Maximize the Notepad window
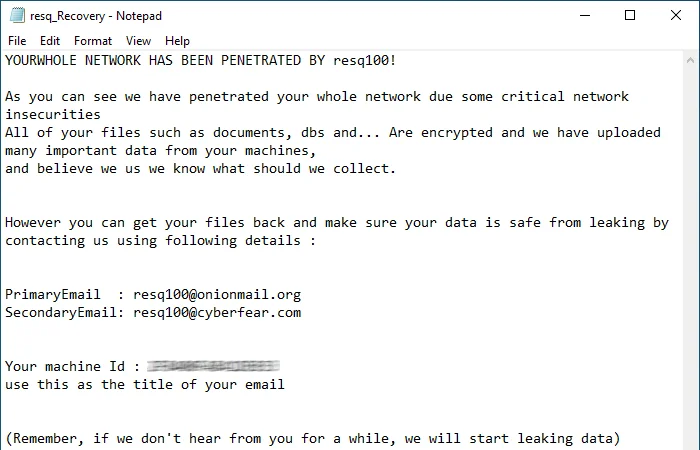This screenshot has height=450, width=700. [x=630, y=15]
